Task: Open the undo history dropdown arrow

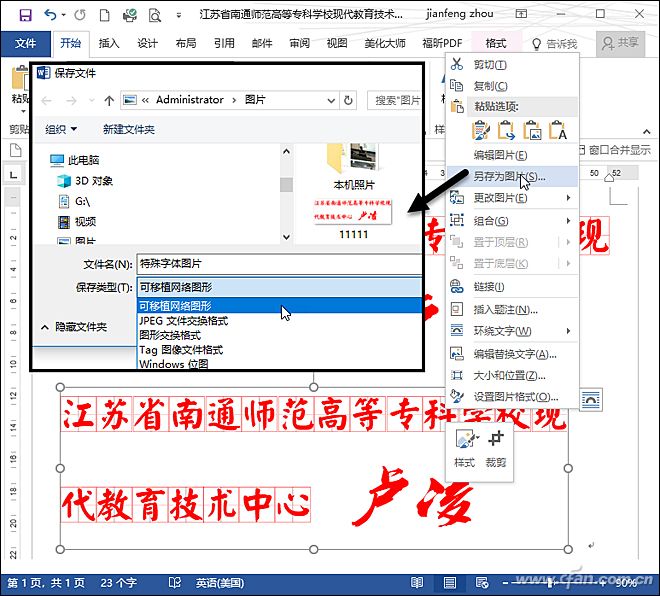Action: pyautogui.click(x=64, y=15)
